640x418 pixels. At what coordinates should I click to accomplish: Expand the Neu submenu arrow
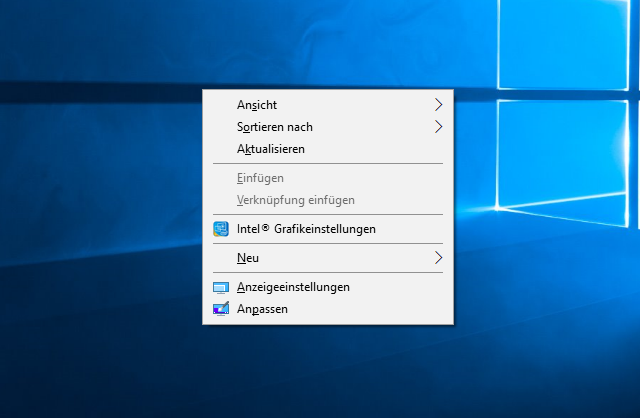point(438,258)
